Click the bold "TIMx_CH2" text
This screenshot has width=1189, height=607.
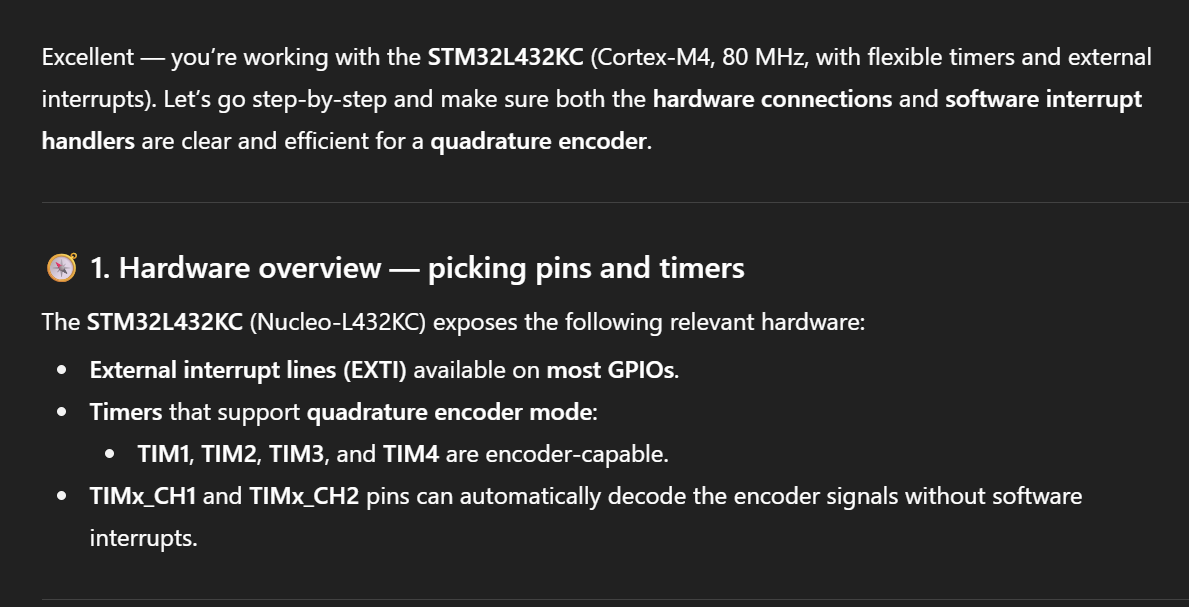point(304,496)
